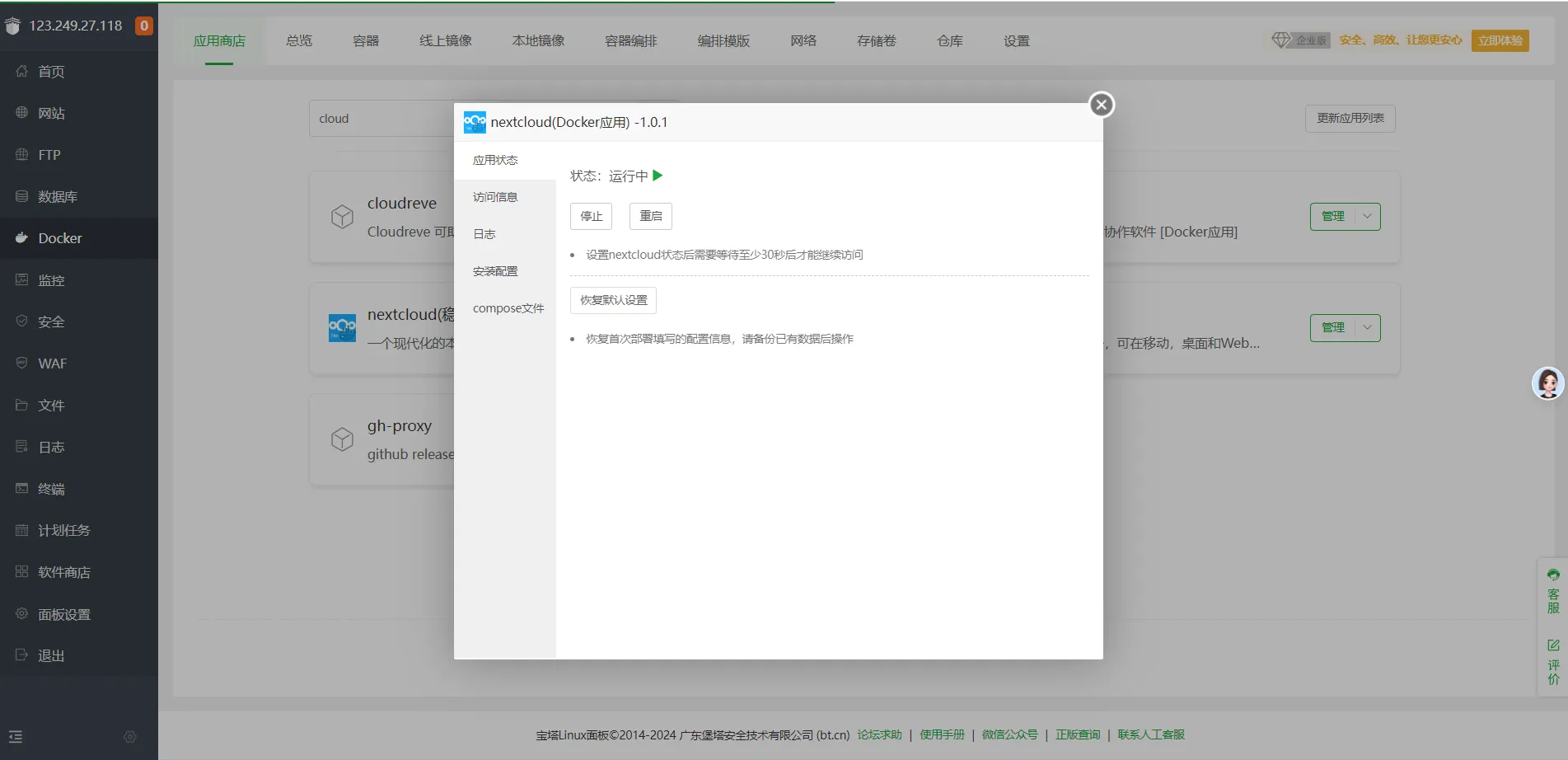Open the 网络 tab
1568x760 pixels.
[803, 40]
